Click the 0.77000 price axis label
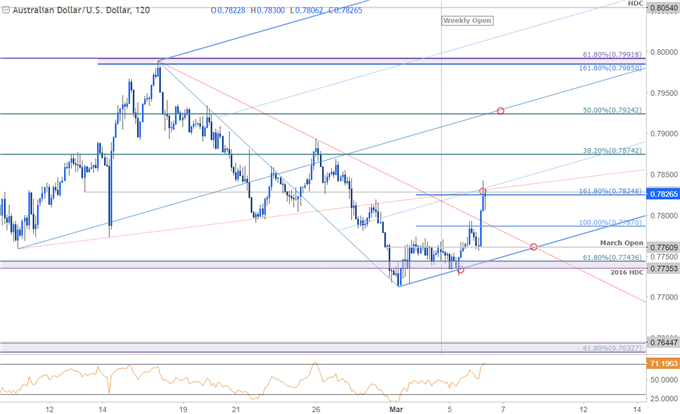 [663, 297]
